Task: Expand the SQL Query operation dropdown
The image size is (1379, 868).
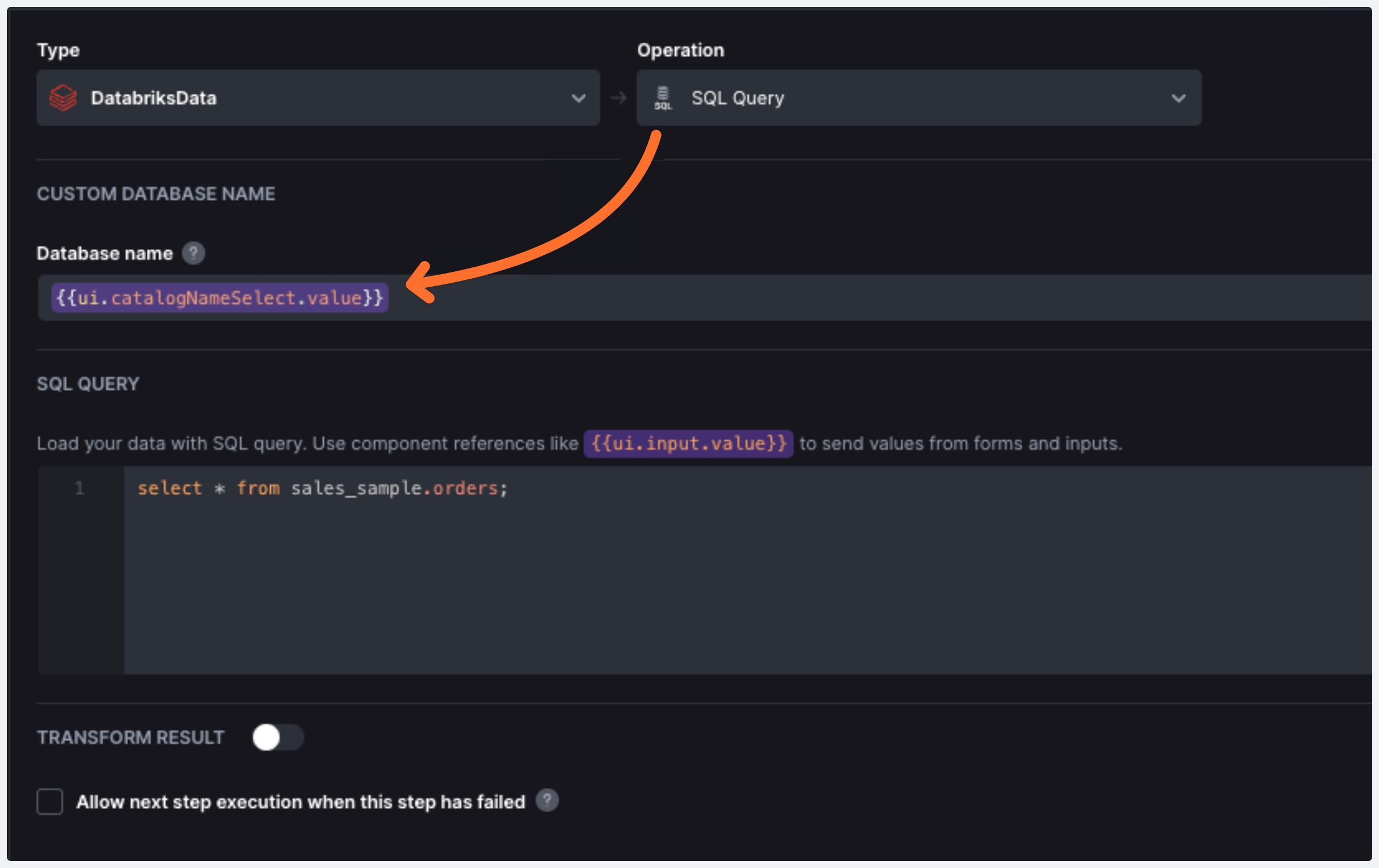Action: coord(918,98)
